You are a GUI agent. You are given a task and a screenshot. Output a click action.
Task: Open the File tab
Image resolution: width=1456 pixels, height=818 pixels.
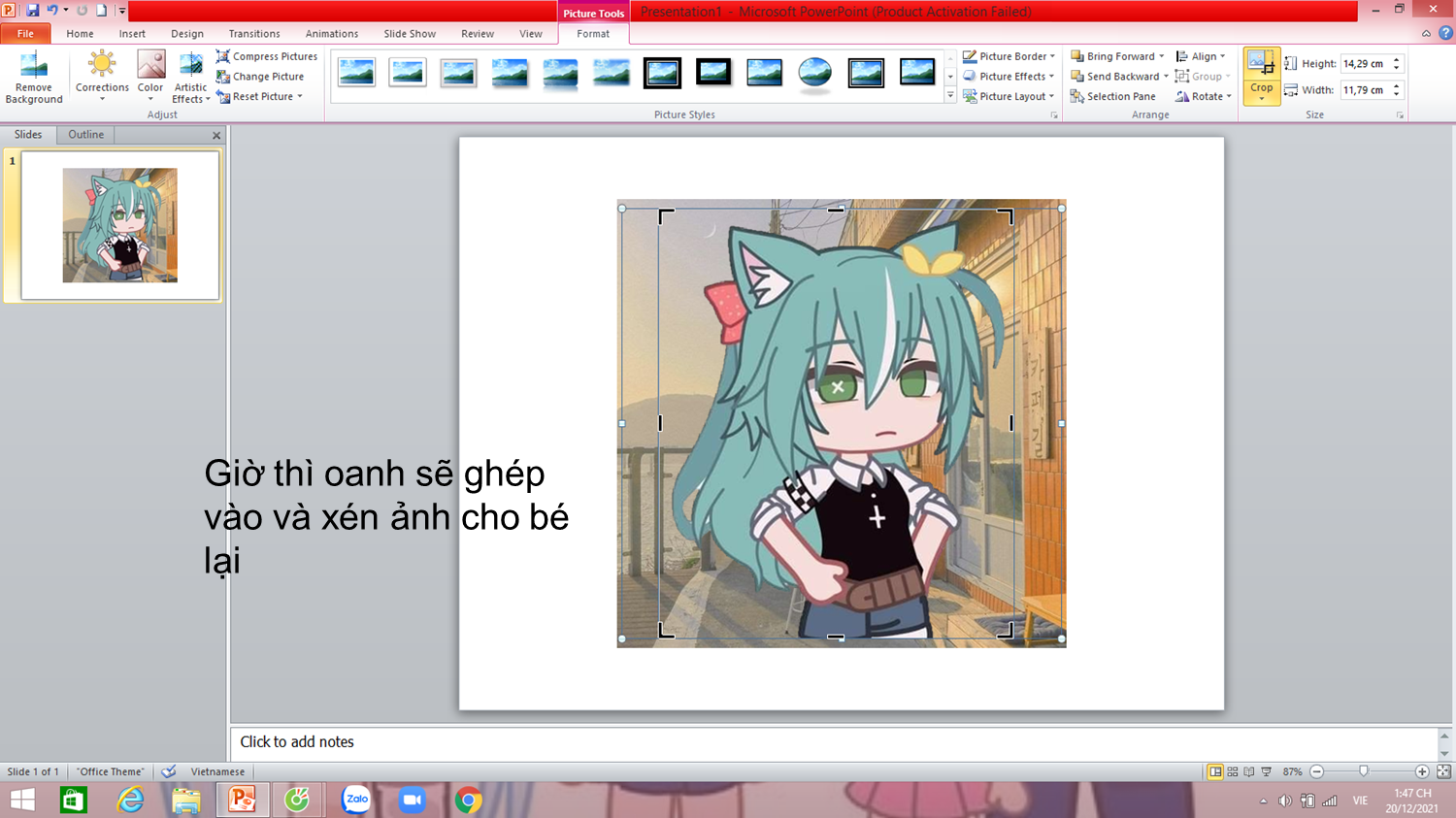pyautogui.click(x=25, y=34)
